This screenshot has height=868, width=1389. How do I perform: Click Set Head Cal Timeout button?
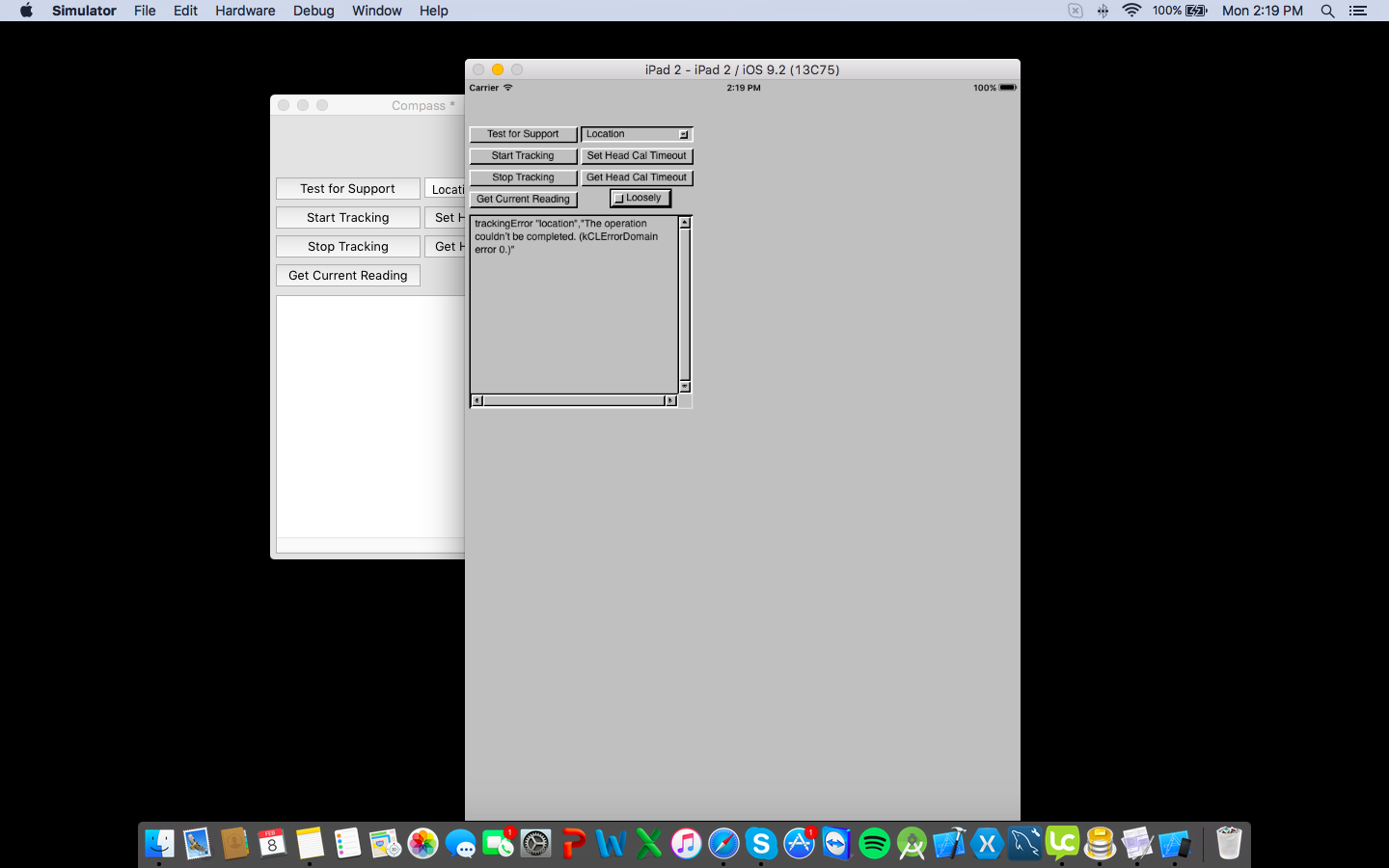(x=637, y=156)
